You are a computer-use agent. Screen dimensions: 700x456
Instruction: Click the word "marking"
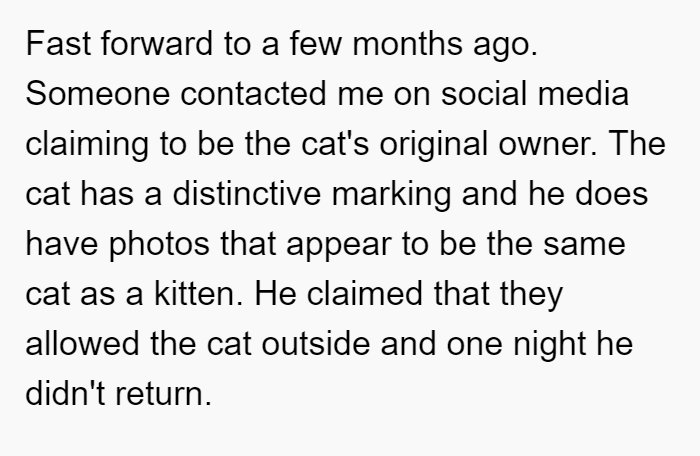(x=391, y=195)
